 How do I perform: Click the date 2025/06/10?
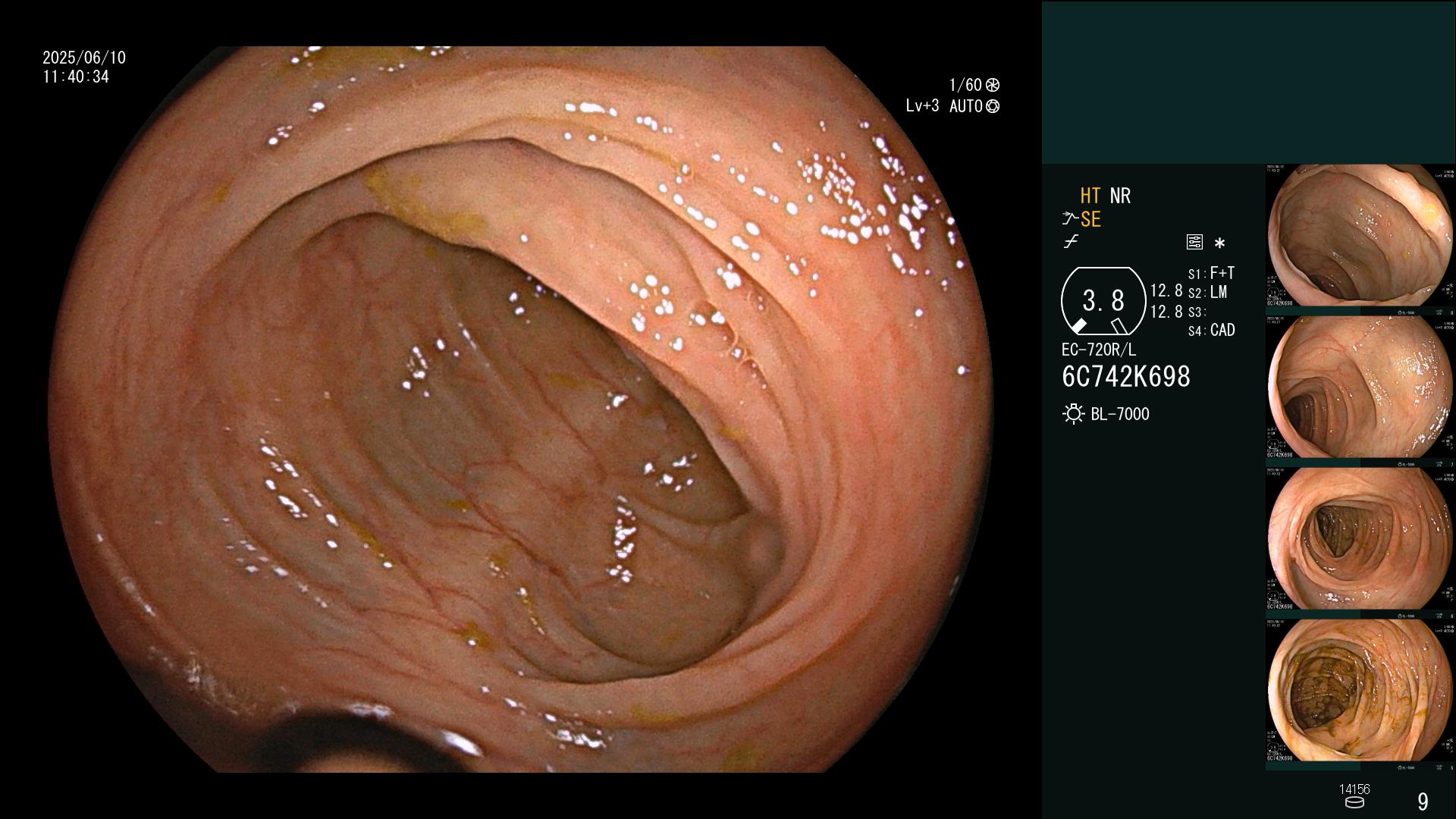[84, 58]
